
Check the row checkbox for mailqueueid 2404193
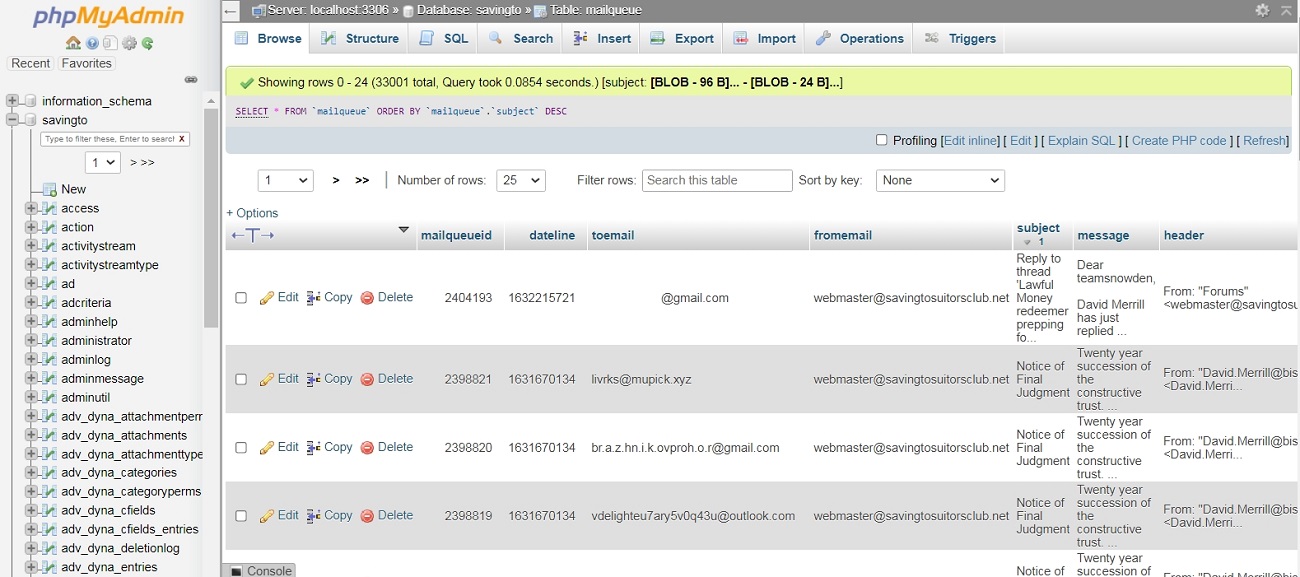click(241, 298)
